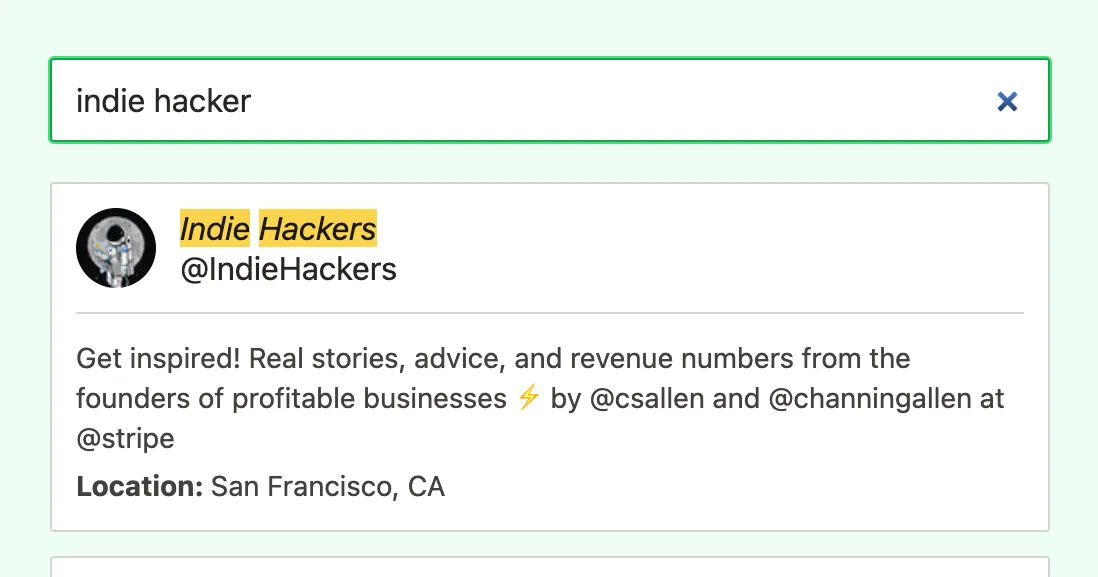
Task: Click the Indie Hackers profile avatar
Action: point(116,248)
